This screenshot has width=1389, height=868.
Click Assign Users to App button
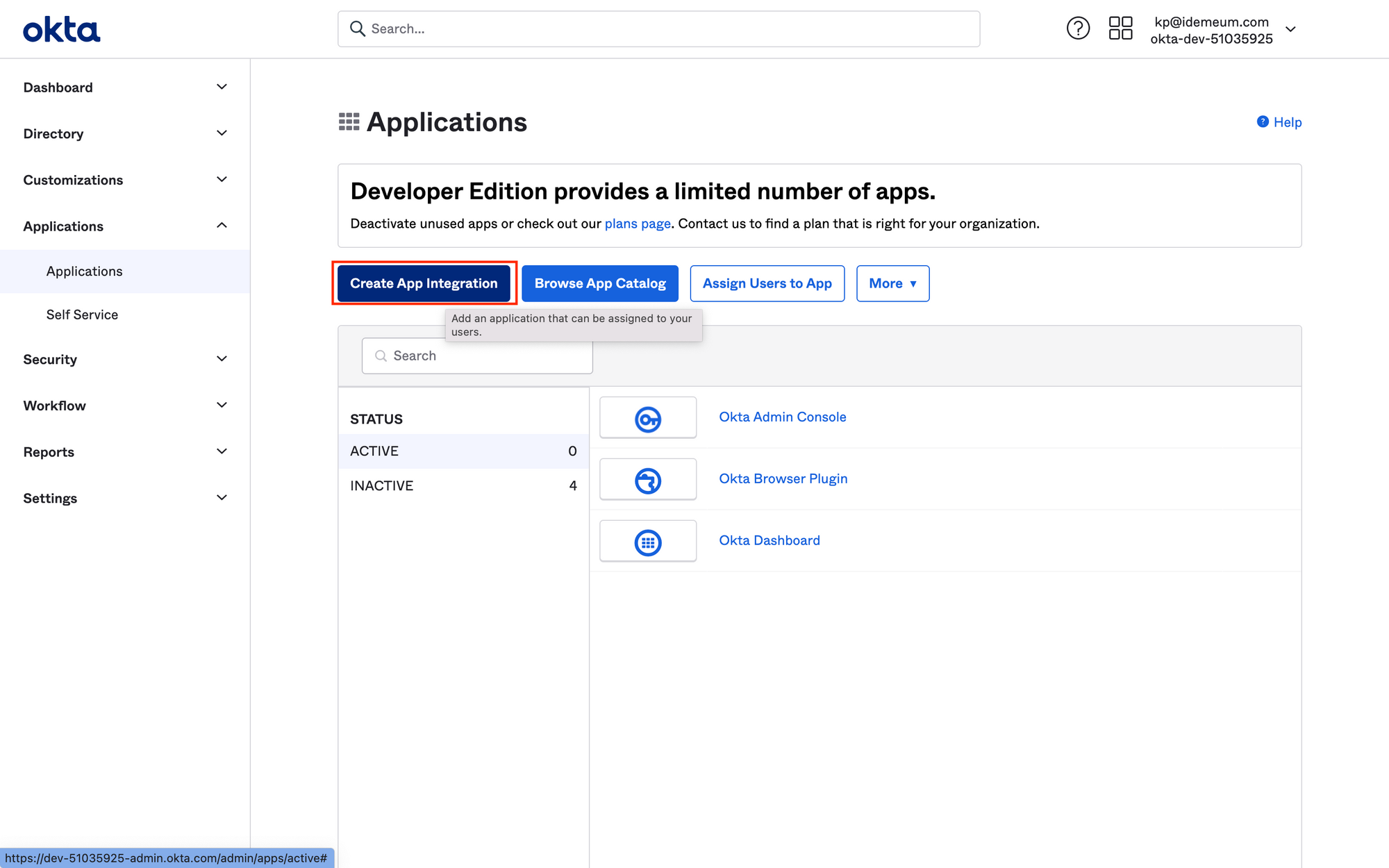(767, 283)
